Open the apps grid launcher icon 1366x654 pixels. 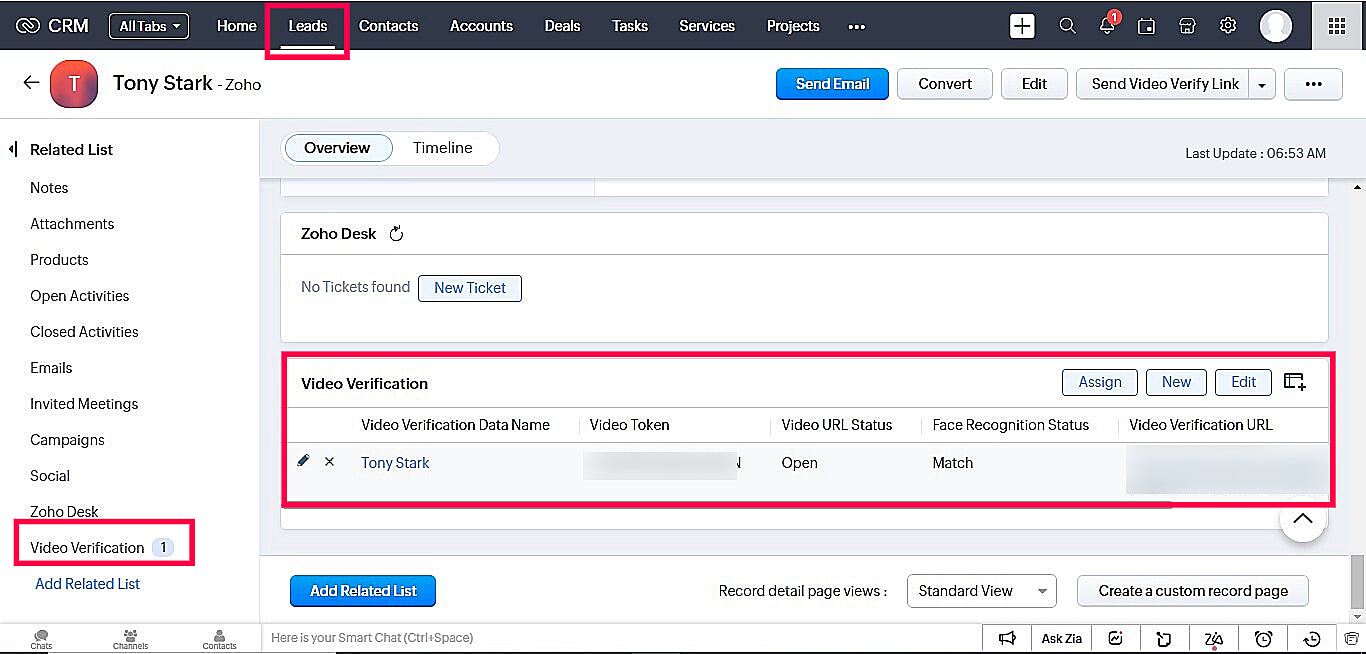[x=1336, y=26]
